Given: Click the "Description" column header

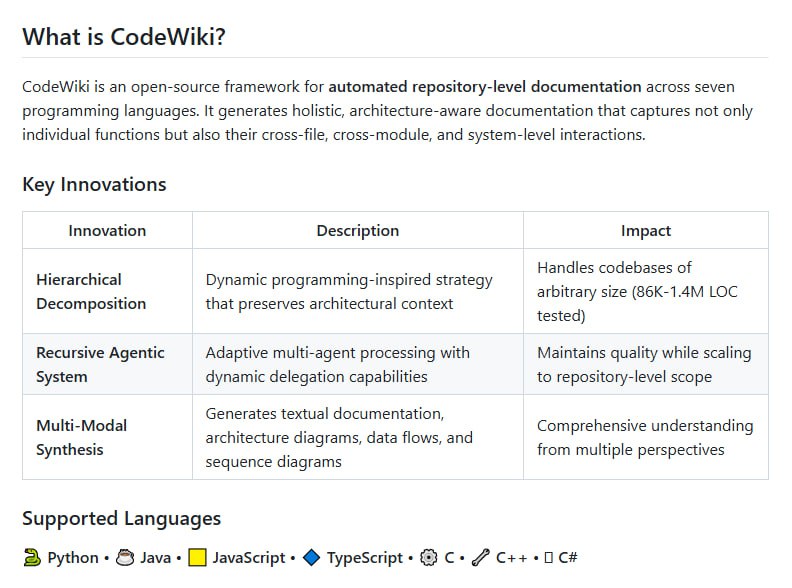Looking at the screenshot, I should coord(357,230).
